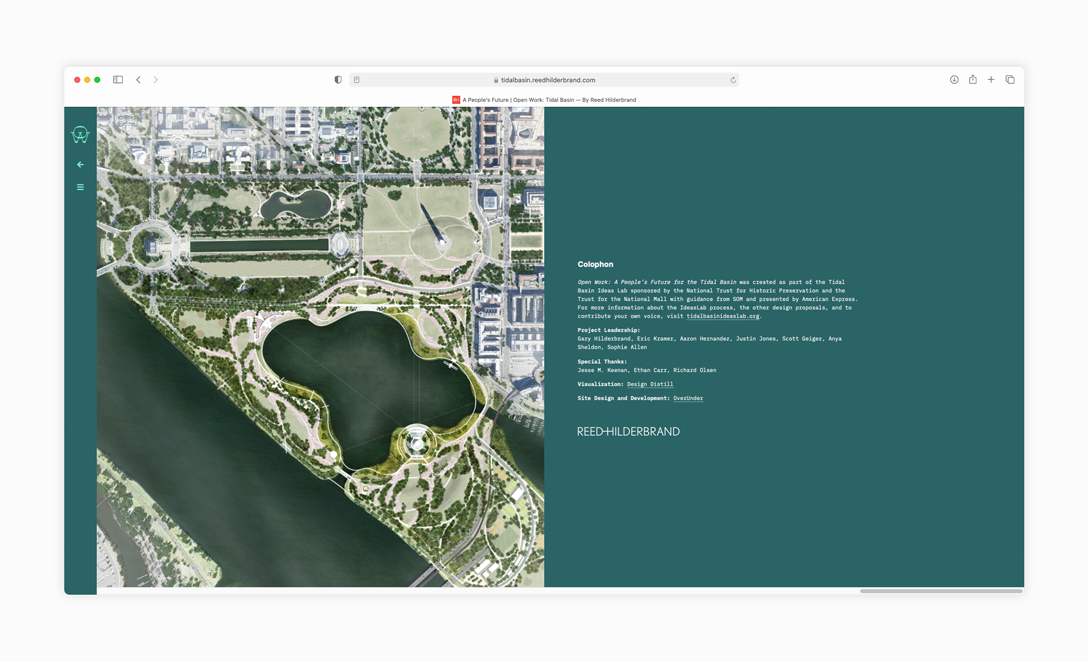1088x661 pixels.
Task: Open the Design Distill visualization link
Action: (651, 384)
